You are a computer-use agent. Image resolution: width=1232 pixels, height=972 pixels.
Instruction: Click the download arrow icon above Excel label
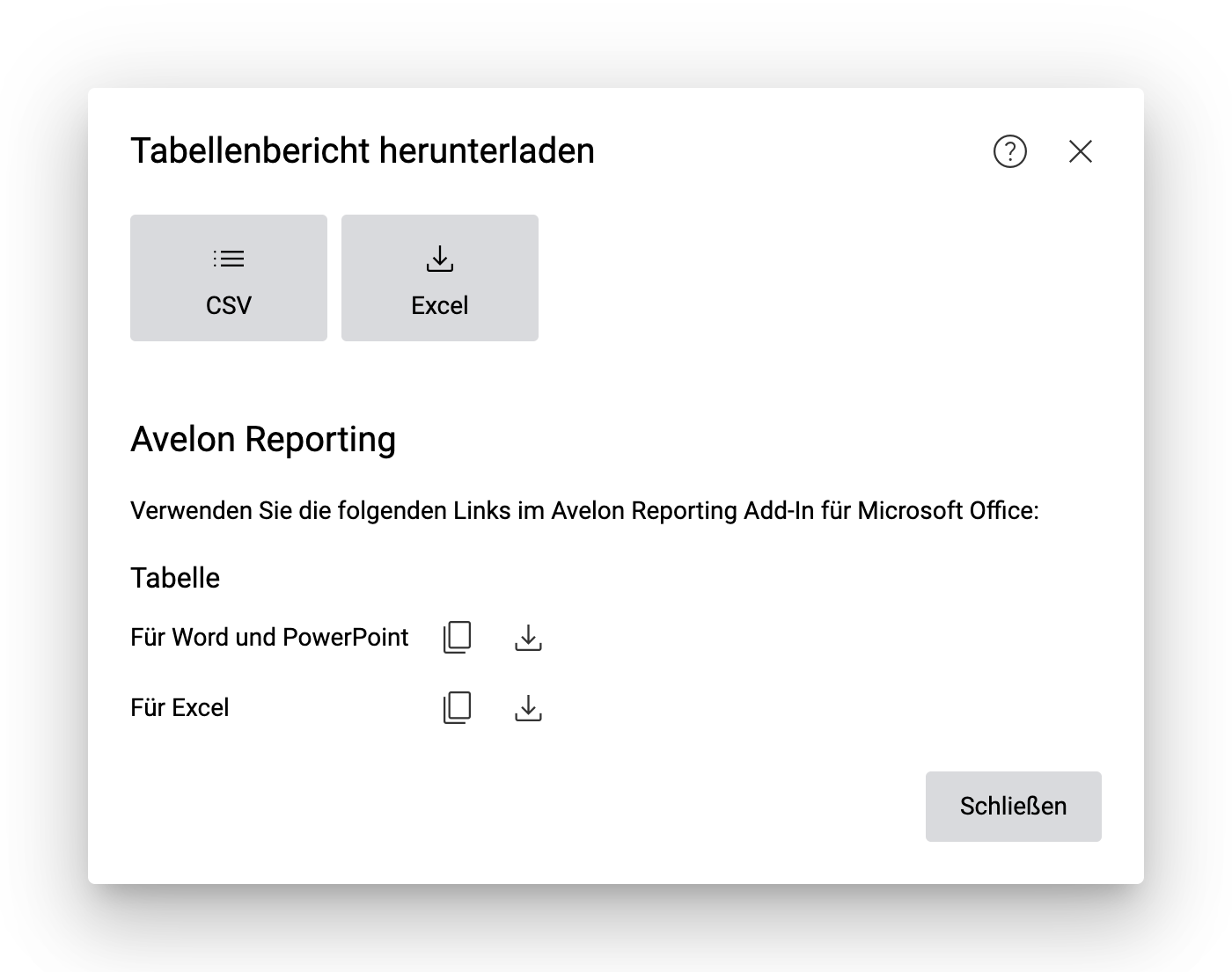click(x=438, y=259)
